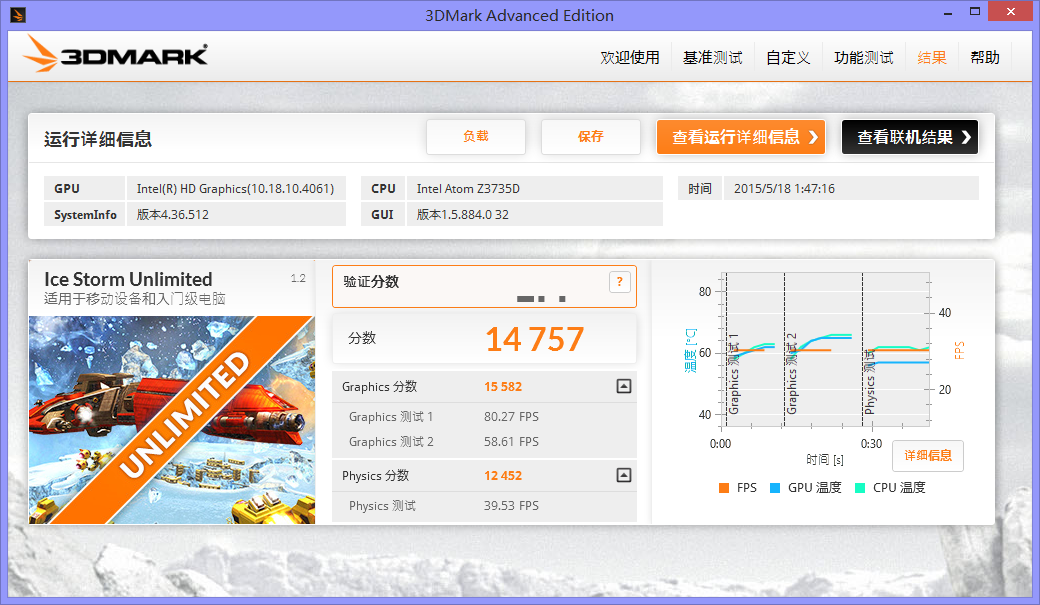Click the Ice Storm Unlimited title
The image size is (1040, 605).
[128, 279]
